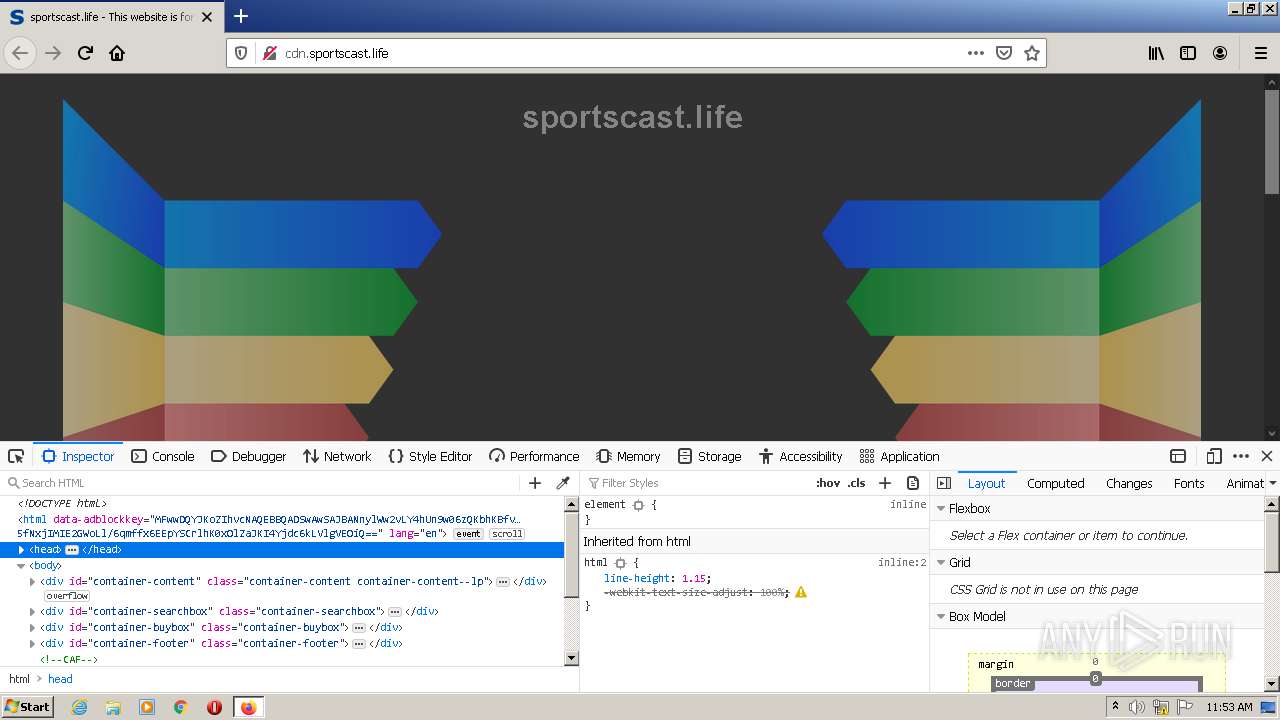This screenshot has height=720, width=1280.
Task: Open the DevTools three-dot customize menu
Action: pos(1241,456)
